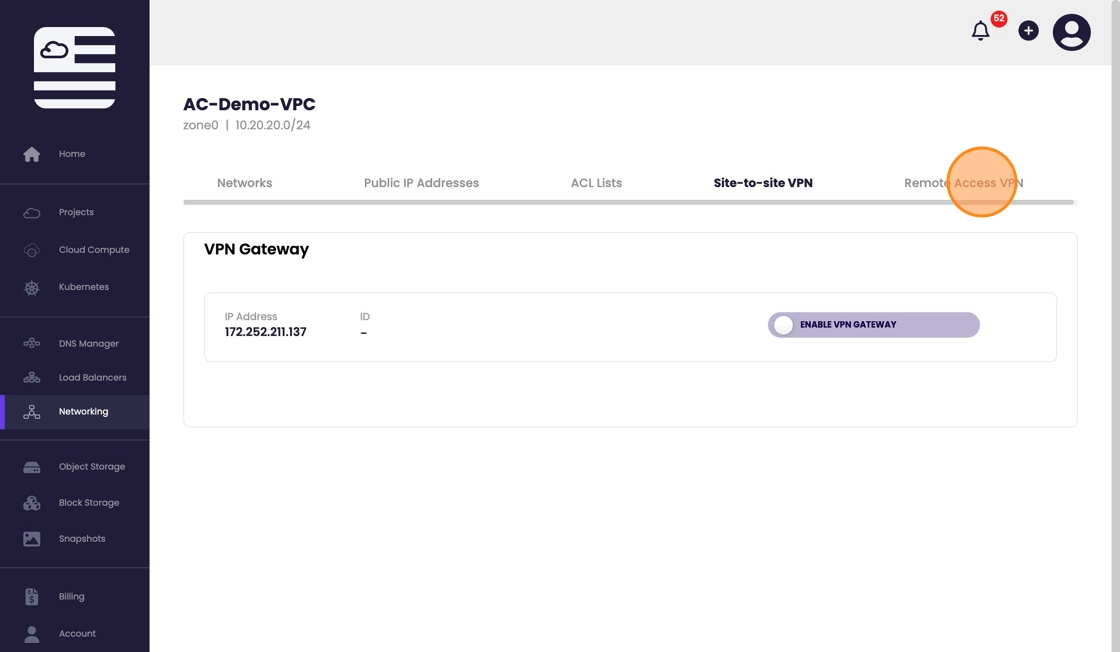The width and height of the screenshot is (1120, 652).
Task: Select the Site-to-site VPN tab
Action: pos(763,183)
